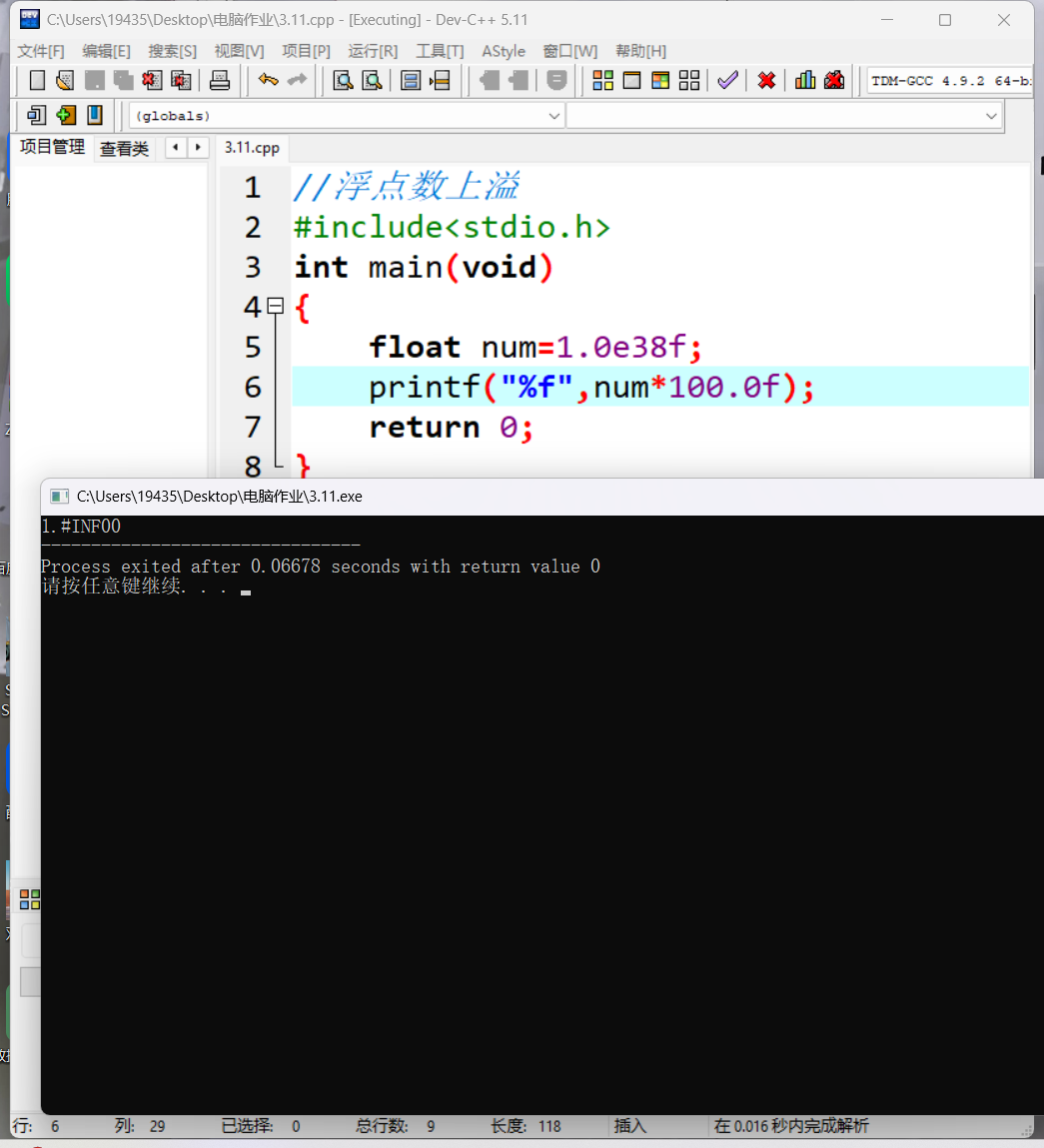Open the Find dialog icon
The image size is (1044, 1148).
(343, 81)
